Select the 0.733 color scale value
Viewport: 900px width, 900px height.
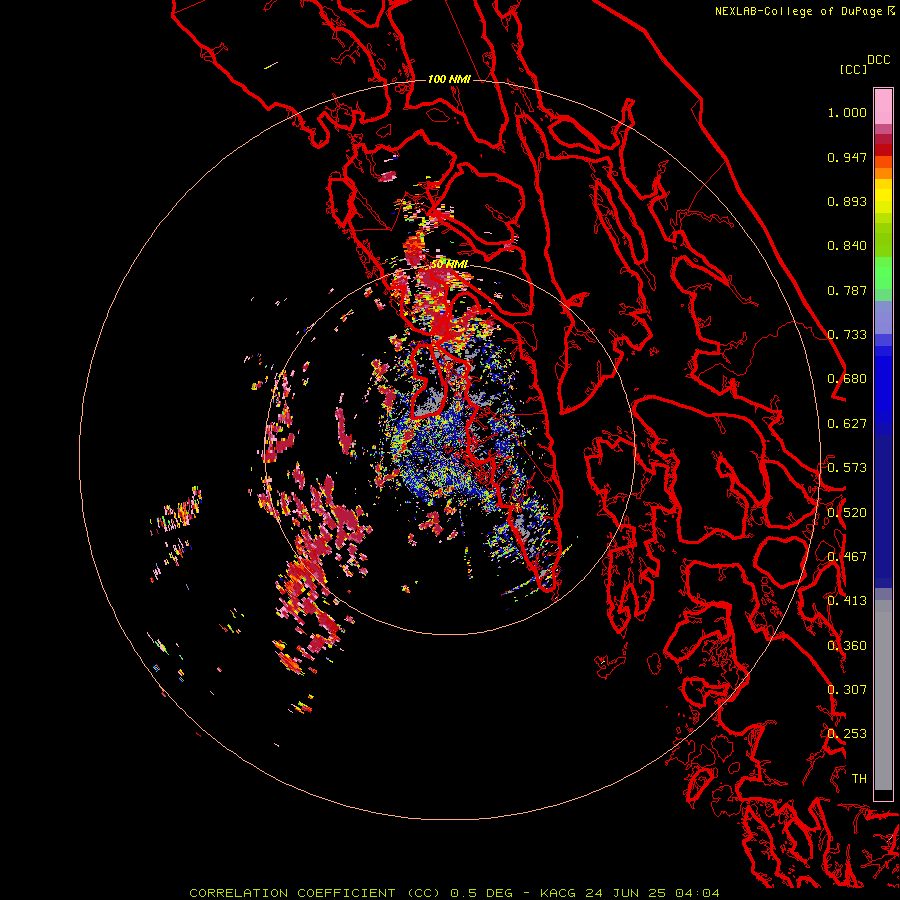(x=847, y=335)
